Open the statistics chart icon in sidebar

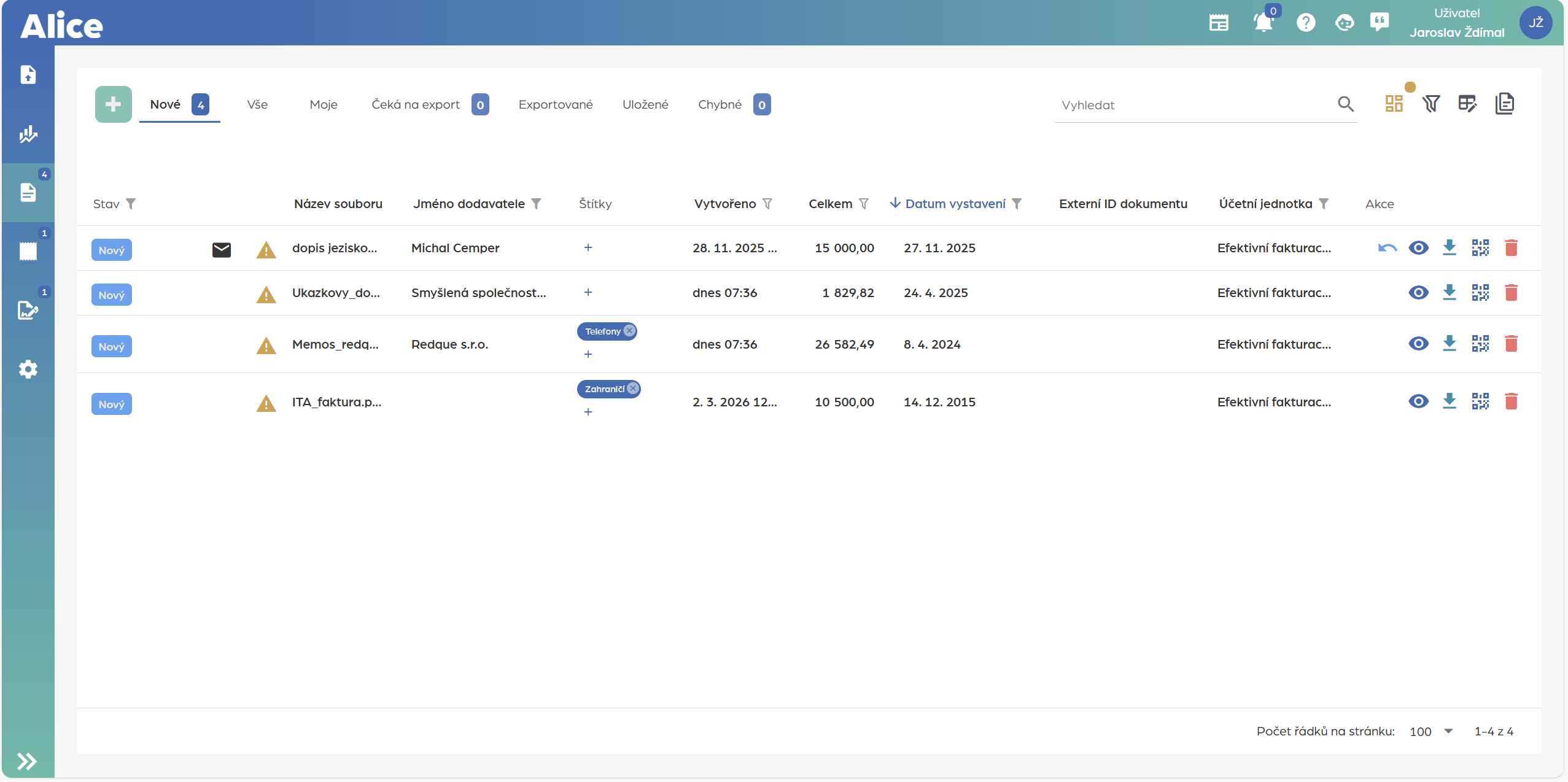28,134
